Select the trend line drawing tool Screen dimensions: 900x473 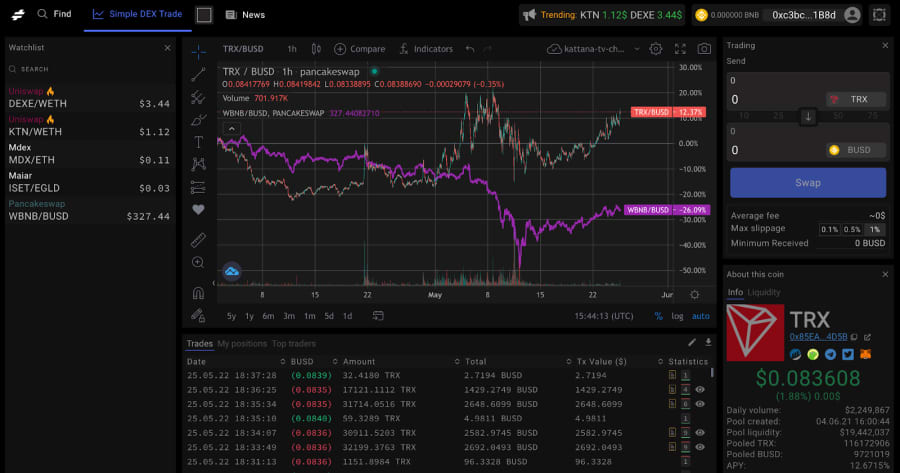pos(198,75)
